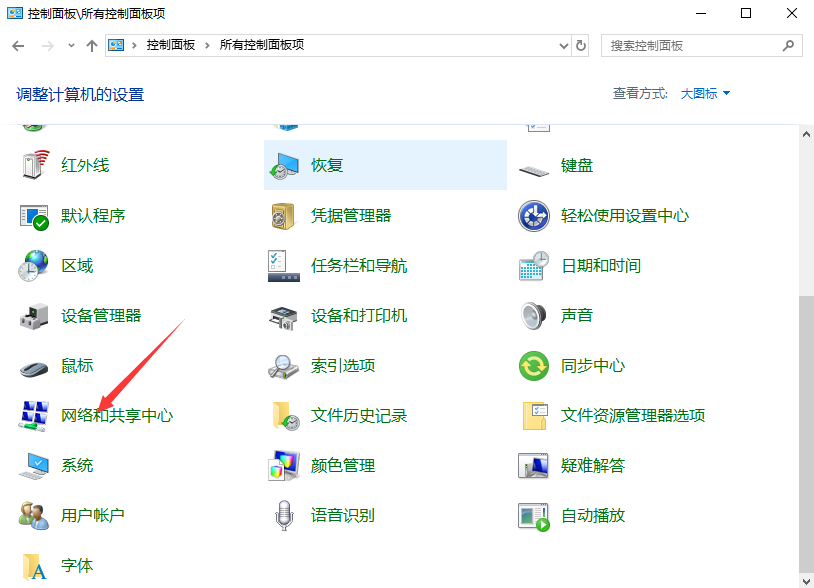The image size is (814, 588).
Task: Open the 疑难解答 link
Action: [593, 466]
